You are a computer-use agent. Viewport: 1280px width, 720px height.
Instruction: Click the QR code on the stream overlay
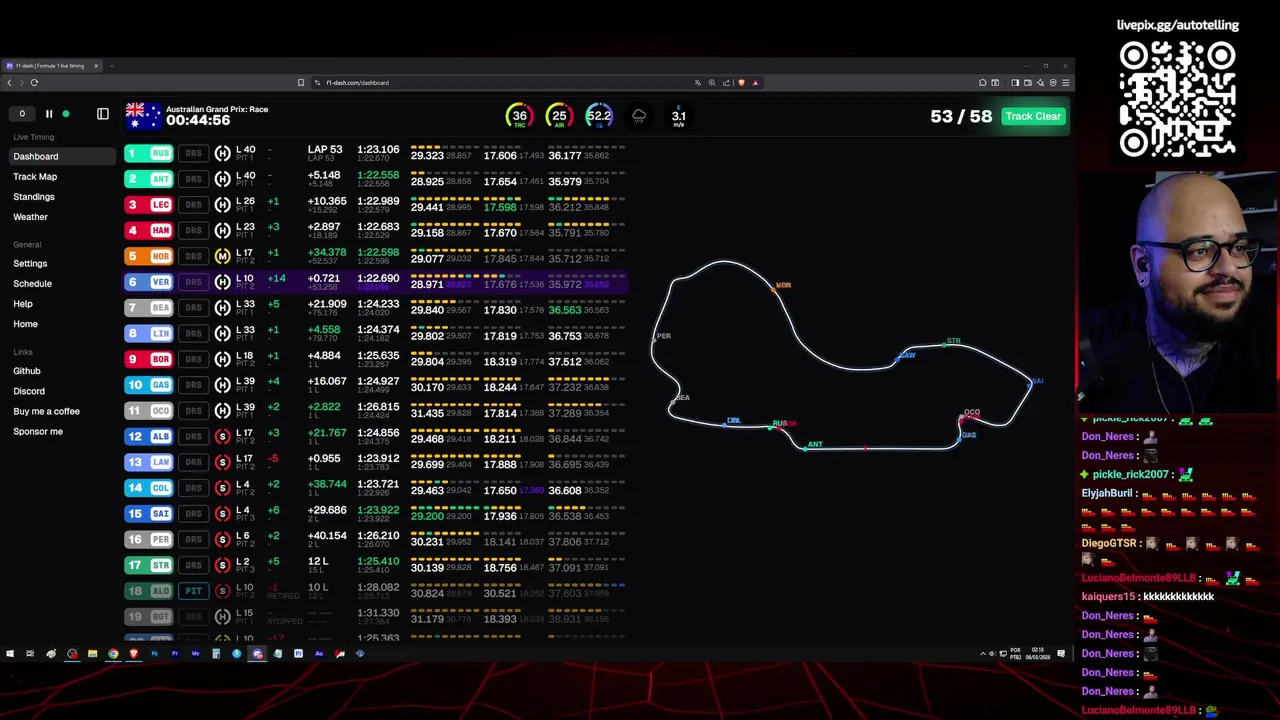pyautogui.click(x=1177, y=98)
